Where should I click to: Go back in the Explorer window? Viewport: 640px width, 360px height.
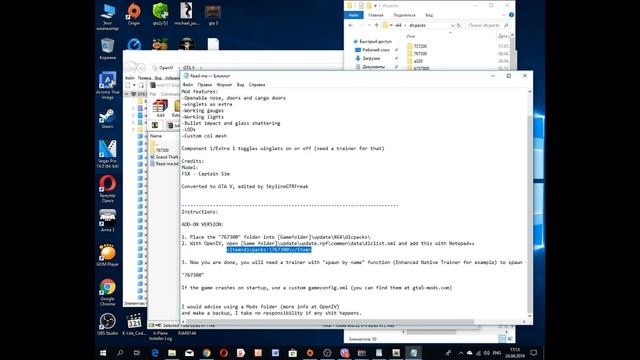coord(351,25)
